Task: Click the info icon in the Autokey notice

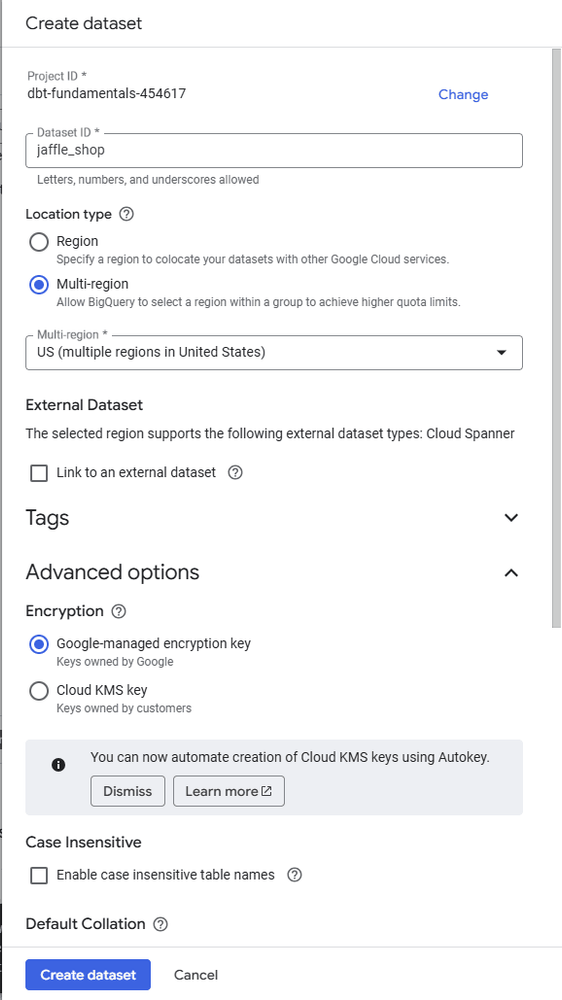Action: click(x=59, y=765)
